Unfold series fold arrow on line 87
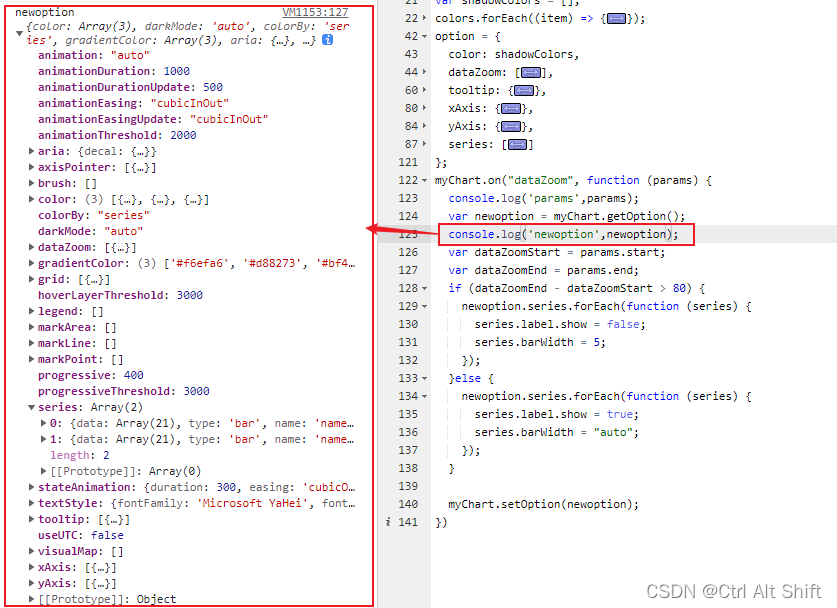This screenshot has height=608, width=837. point(424,144)
